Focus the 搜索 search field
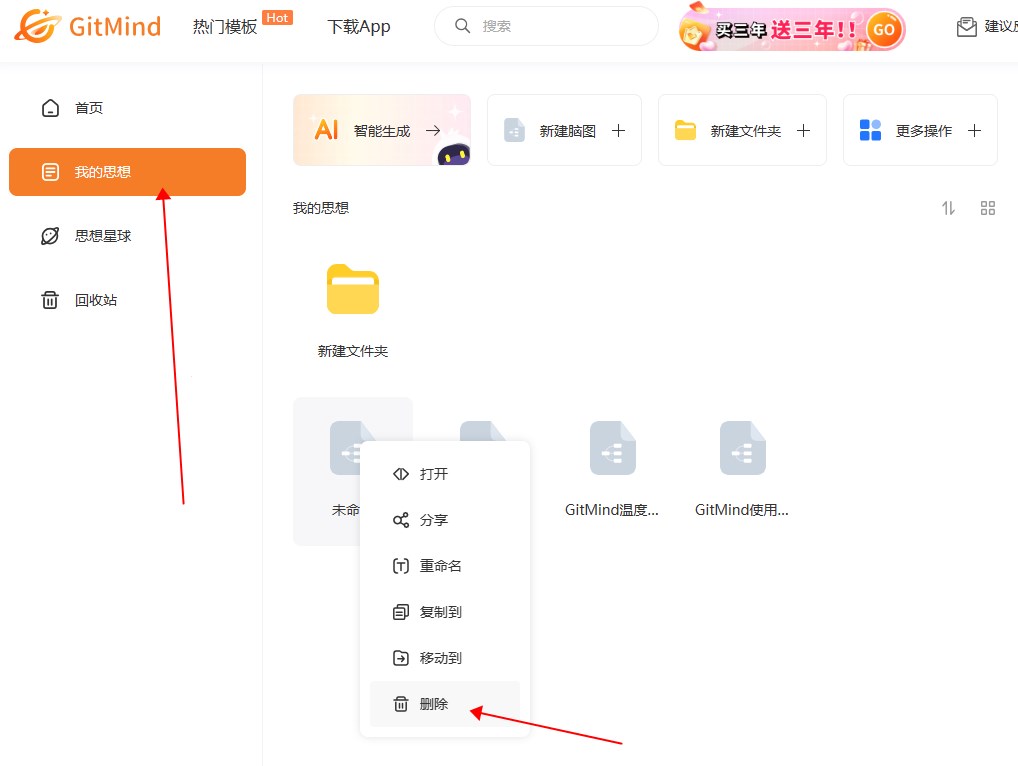1018x766 pixels. click(x=546, y=26)
